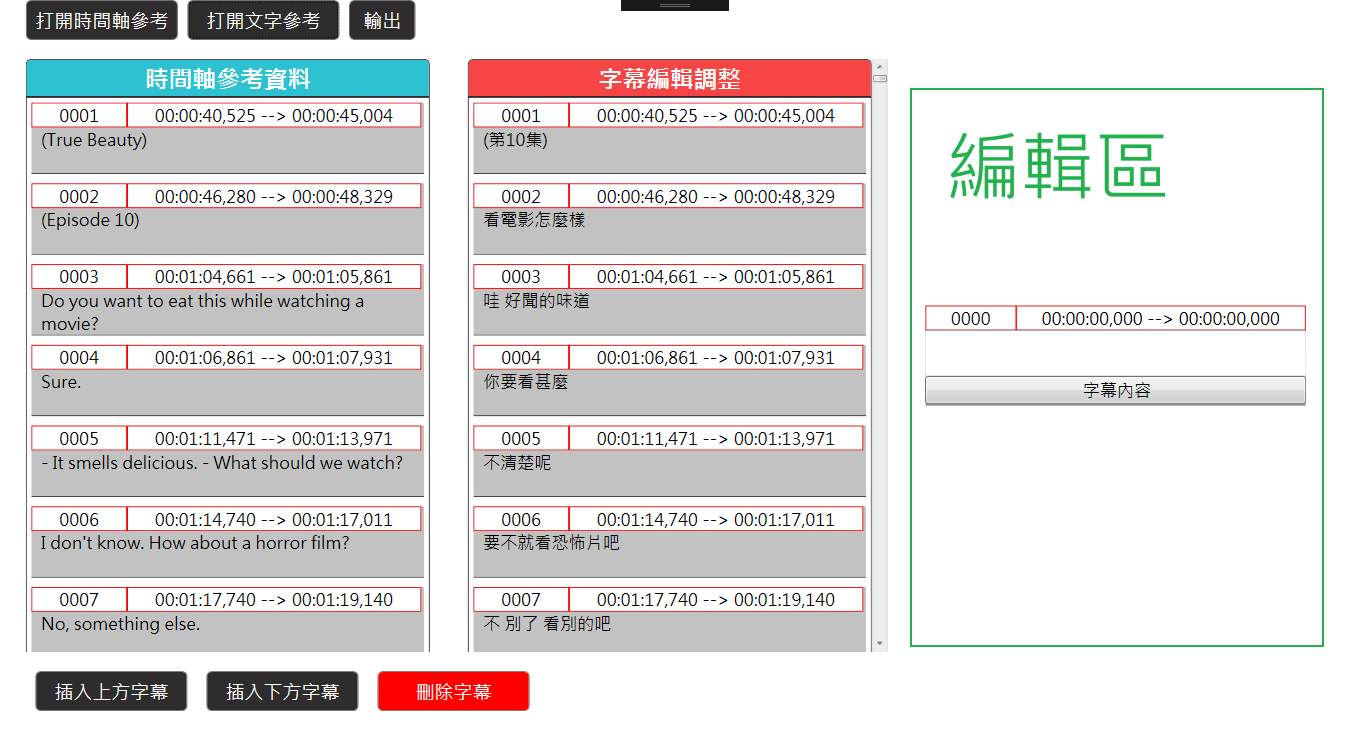Screen dimensions: 1350x730
Task: Click the 字幕內容 button in edit area
Action: pyautogui.click(x=1115, y=391)
